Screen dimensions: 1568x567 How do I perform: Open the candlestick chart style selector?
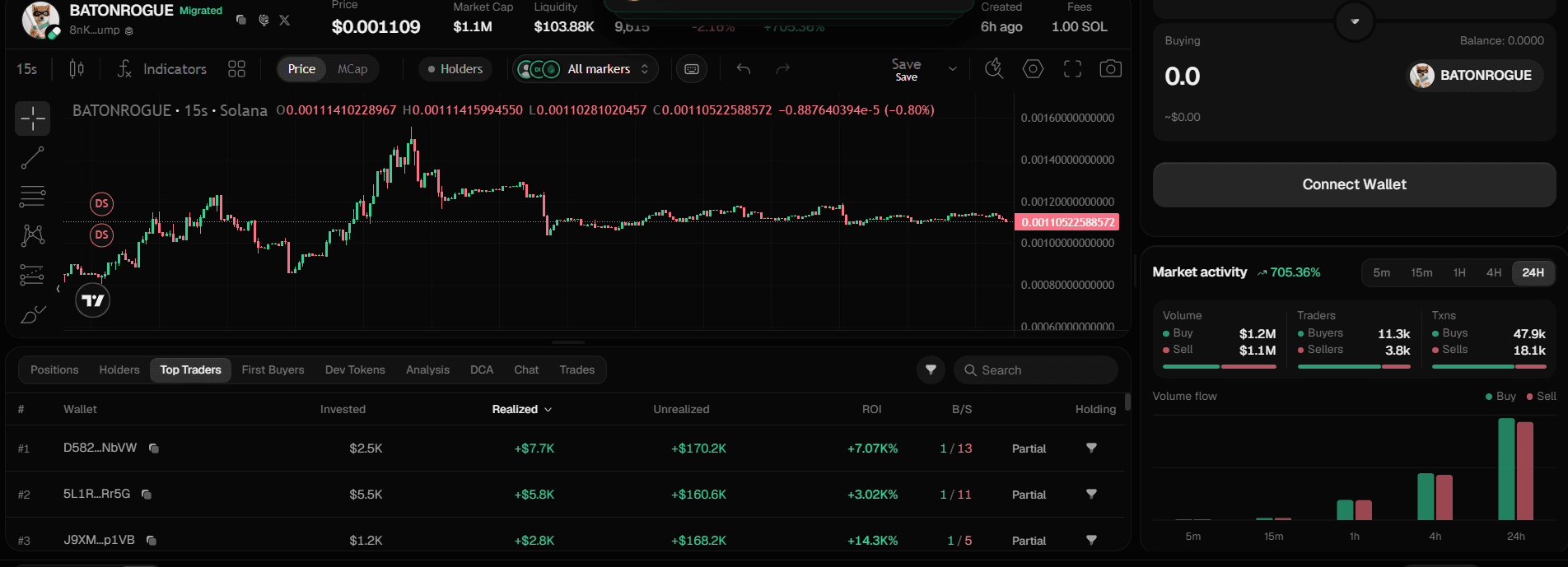(x=77, y=69)
